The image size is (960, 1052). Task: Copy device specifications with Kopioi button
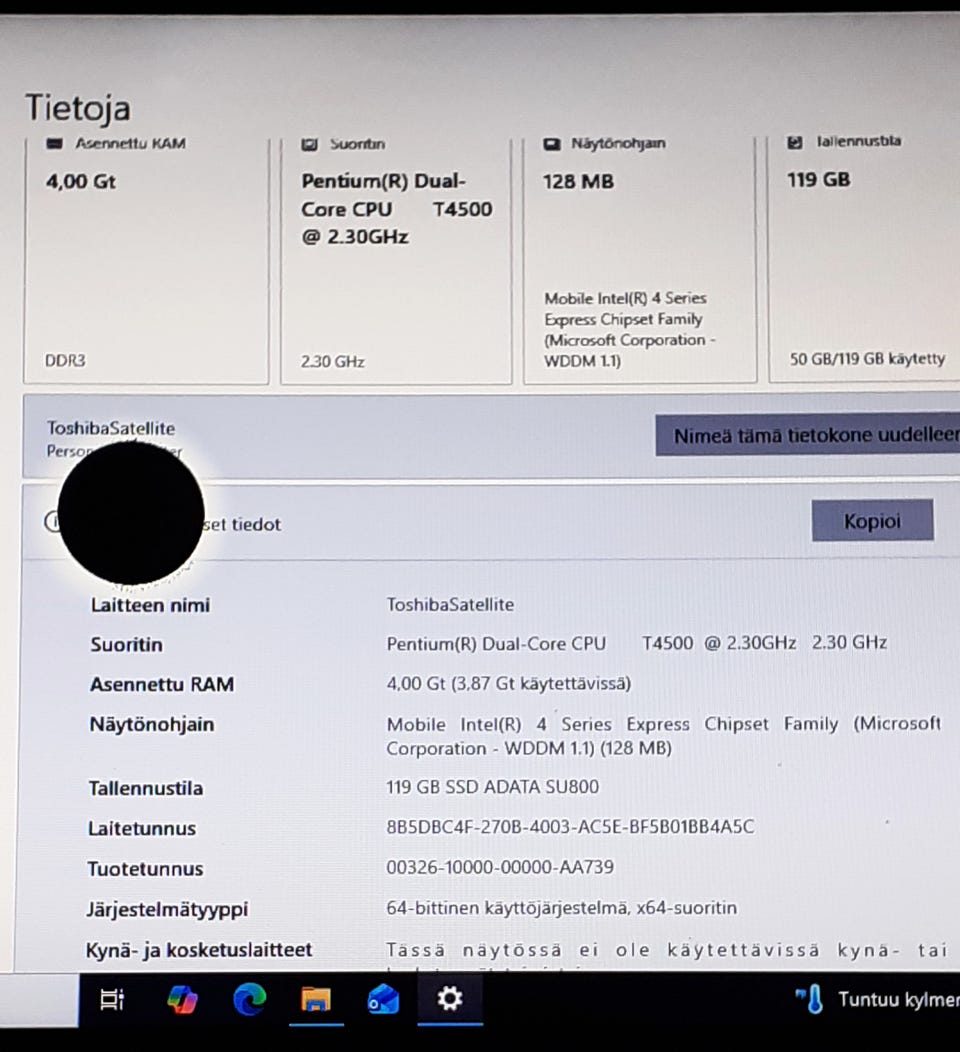(x=872, y=521)
